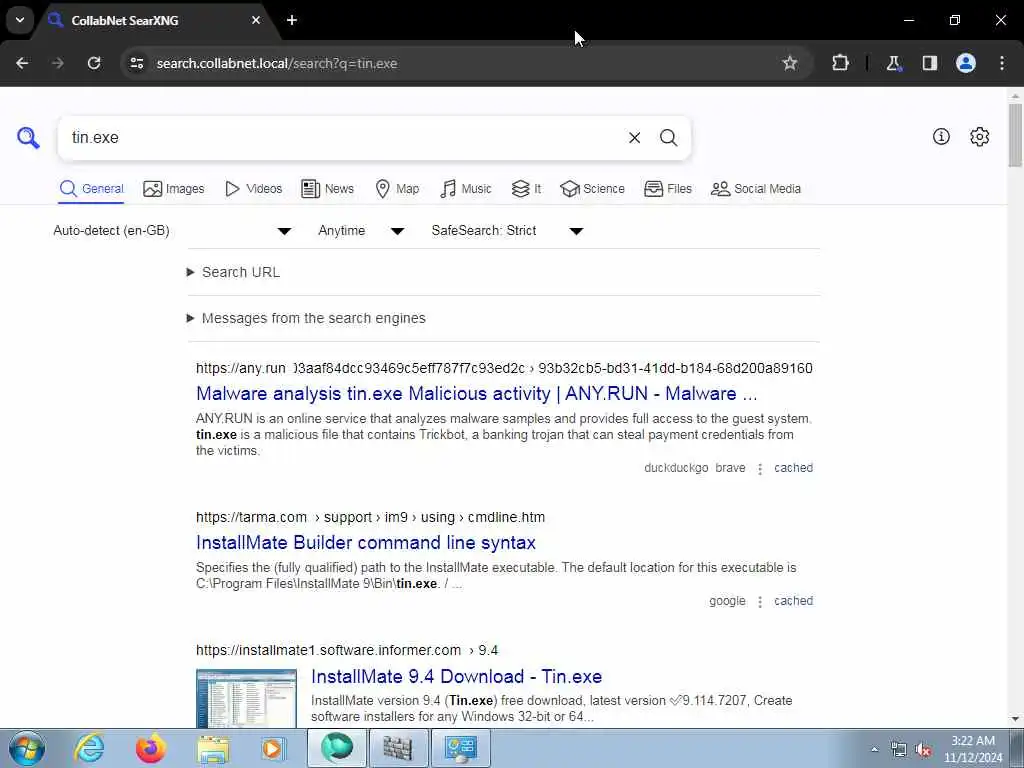Click the SearXNG magnifier logo
Viewport: 1024px width, 768px height.
pyautogui.click(x=28, y=138)
